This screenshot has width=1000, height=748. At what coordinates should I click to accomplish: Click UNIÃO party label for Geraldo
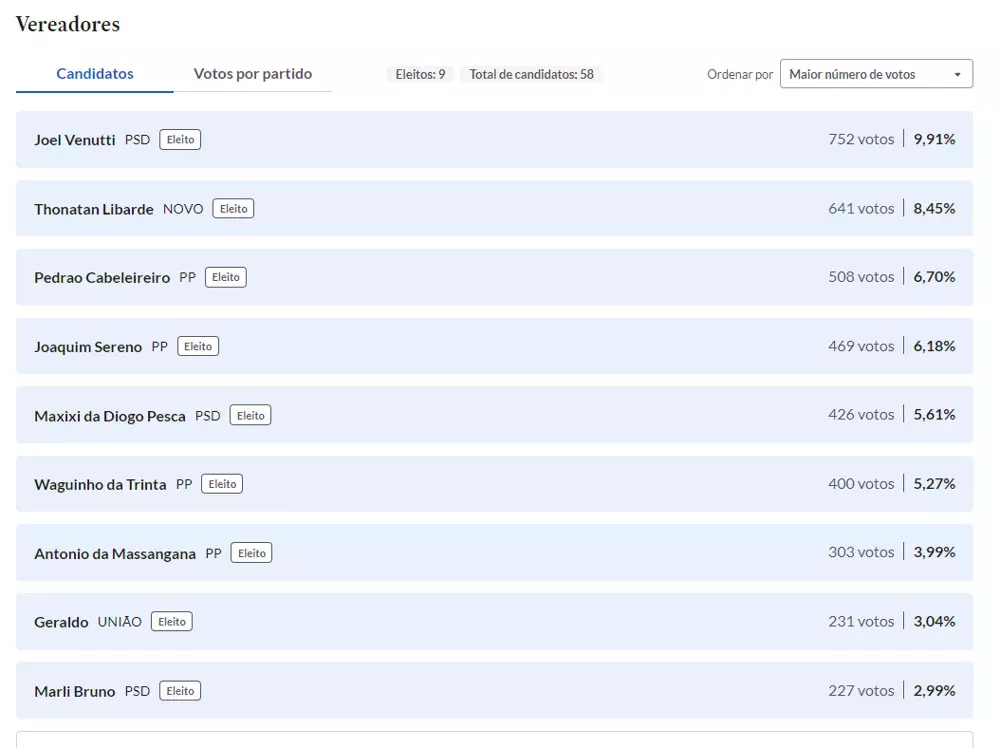[120, 622]
